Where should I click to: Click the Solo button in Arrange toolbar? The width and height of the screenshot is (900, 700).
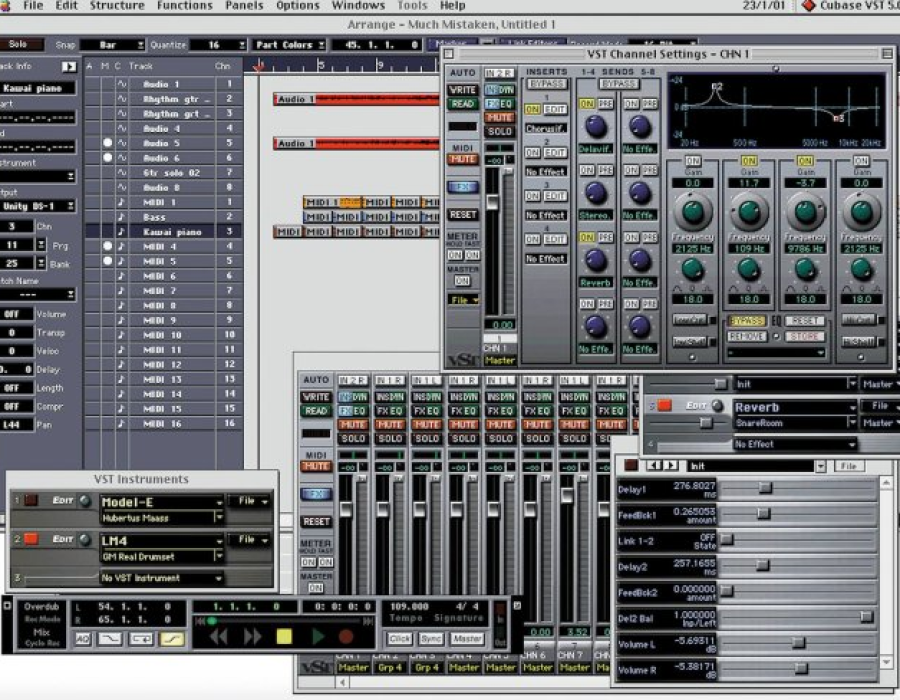[20, 44]
